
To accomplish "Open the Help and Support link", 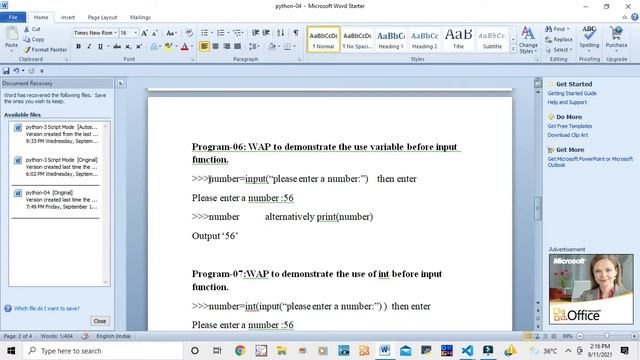I will (567, 102).
